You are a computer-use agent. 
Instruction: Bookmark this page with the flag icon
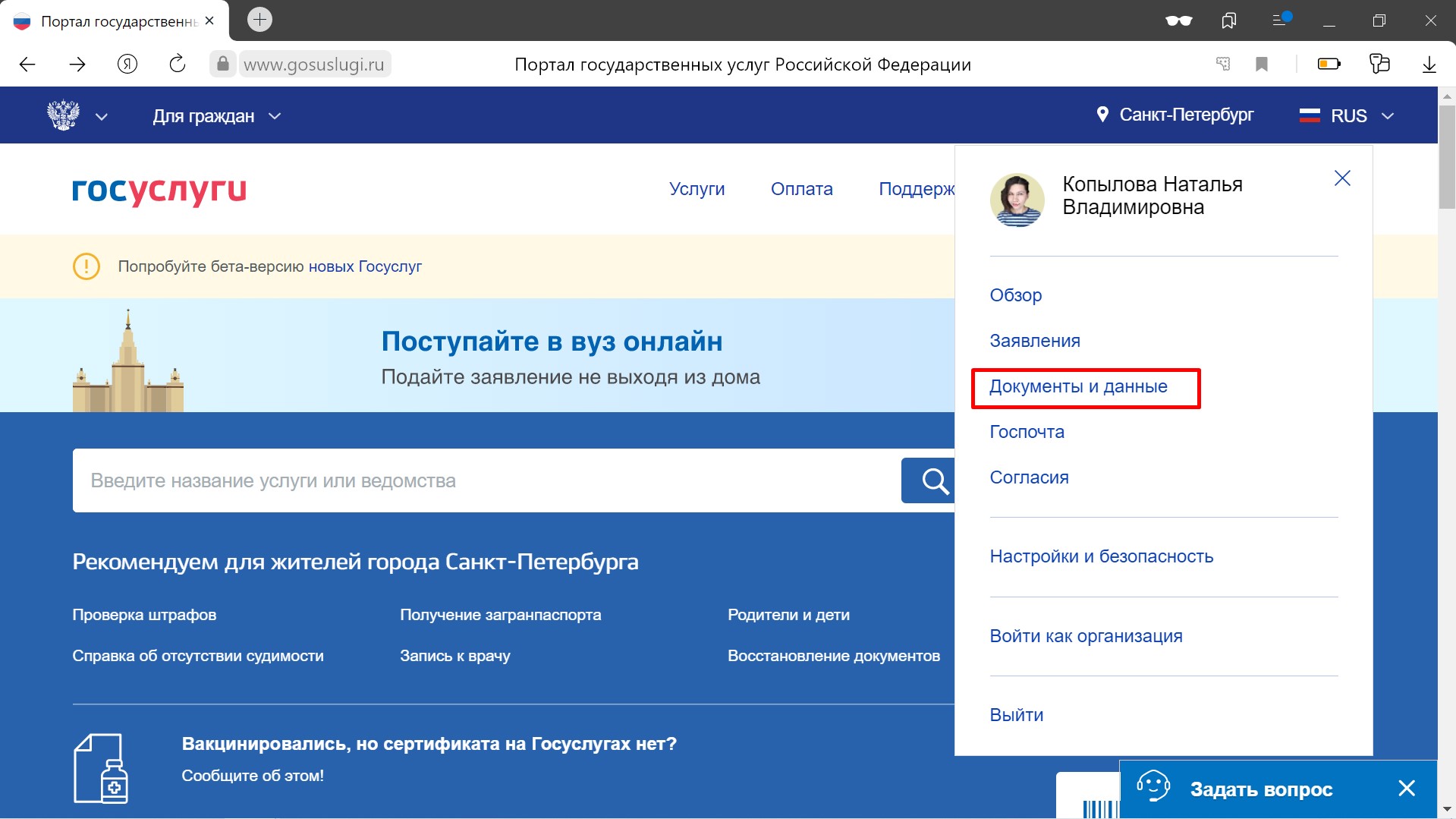click(x=1262, y=64)
